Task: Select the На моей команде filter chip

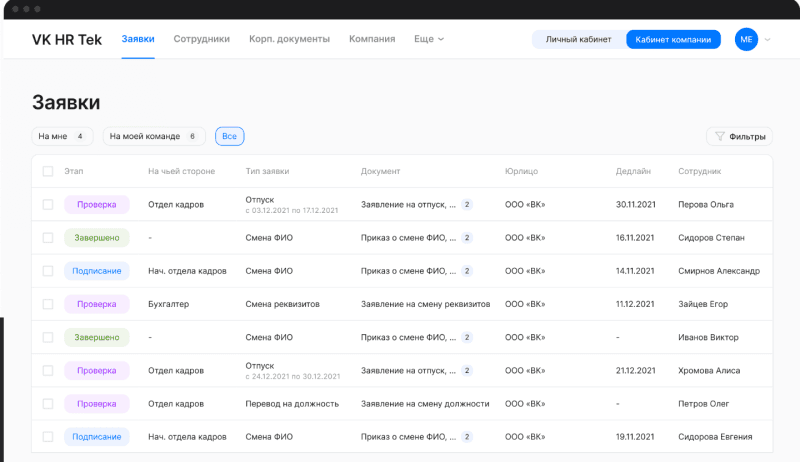Action: [x=153, y=136]
